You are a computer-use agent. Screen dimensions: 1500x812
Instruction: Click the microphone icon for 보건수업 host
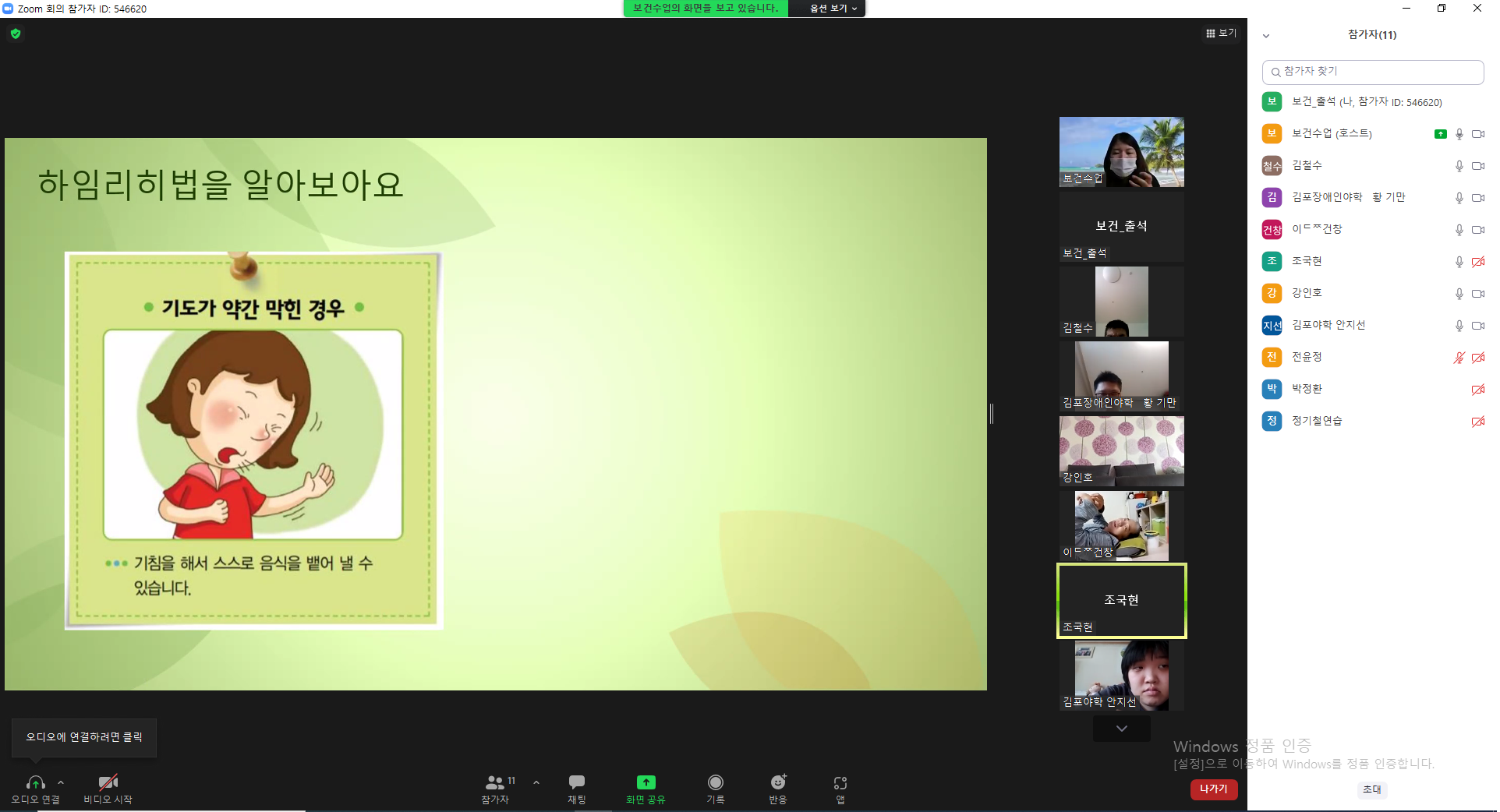point(1459,134)
